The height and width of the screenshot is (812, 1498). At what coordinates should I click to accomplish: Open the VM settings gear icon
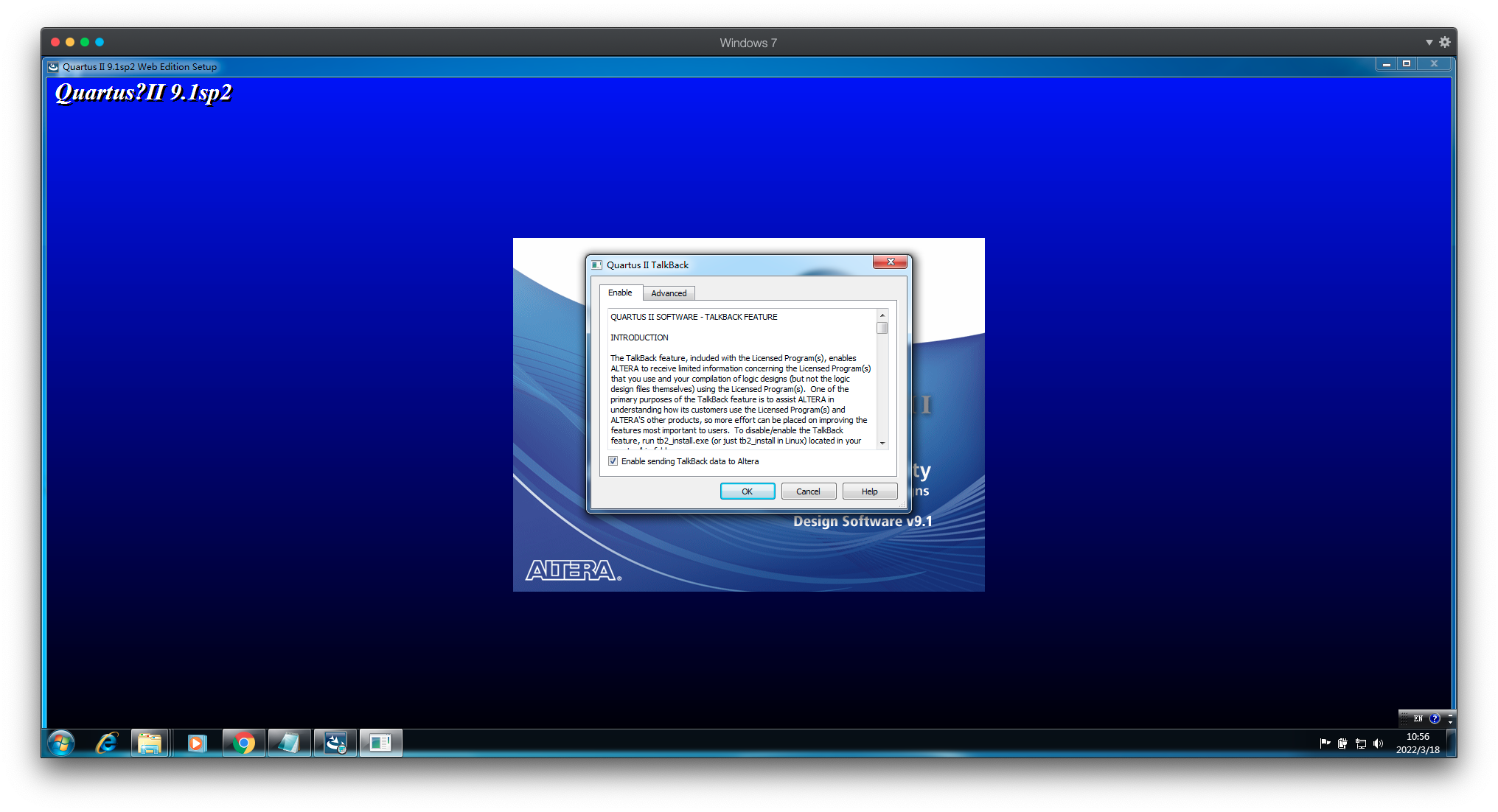(x=1445, y=42)
